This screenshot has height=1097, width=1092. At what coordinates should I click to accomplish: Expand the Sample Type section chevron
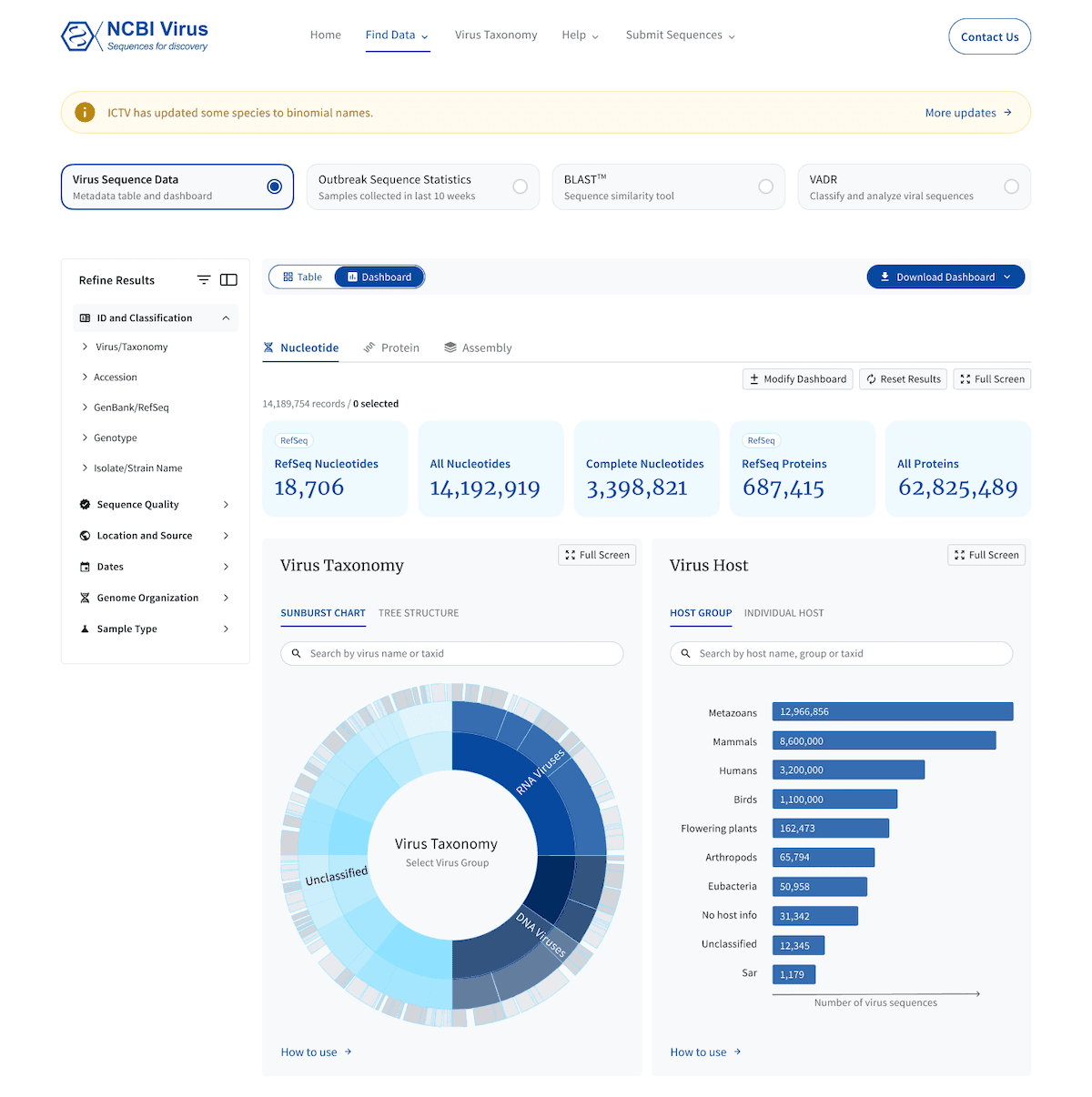[226, 629]
